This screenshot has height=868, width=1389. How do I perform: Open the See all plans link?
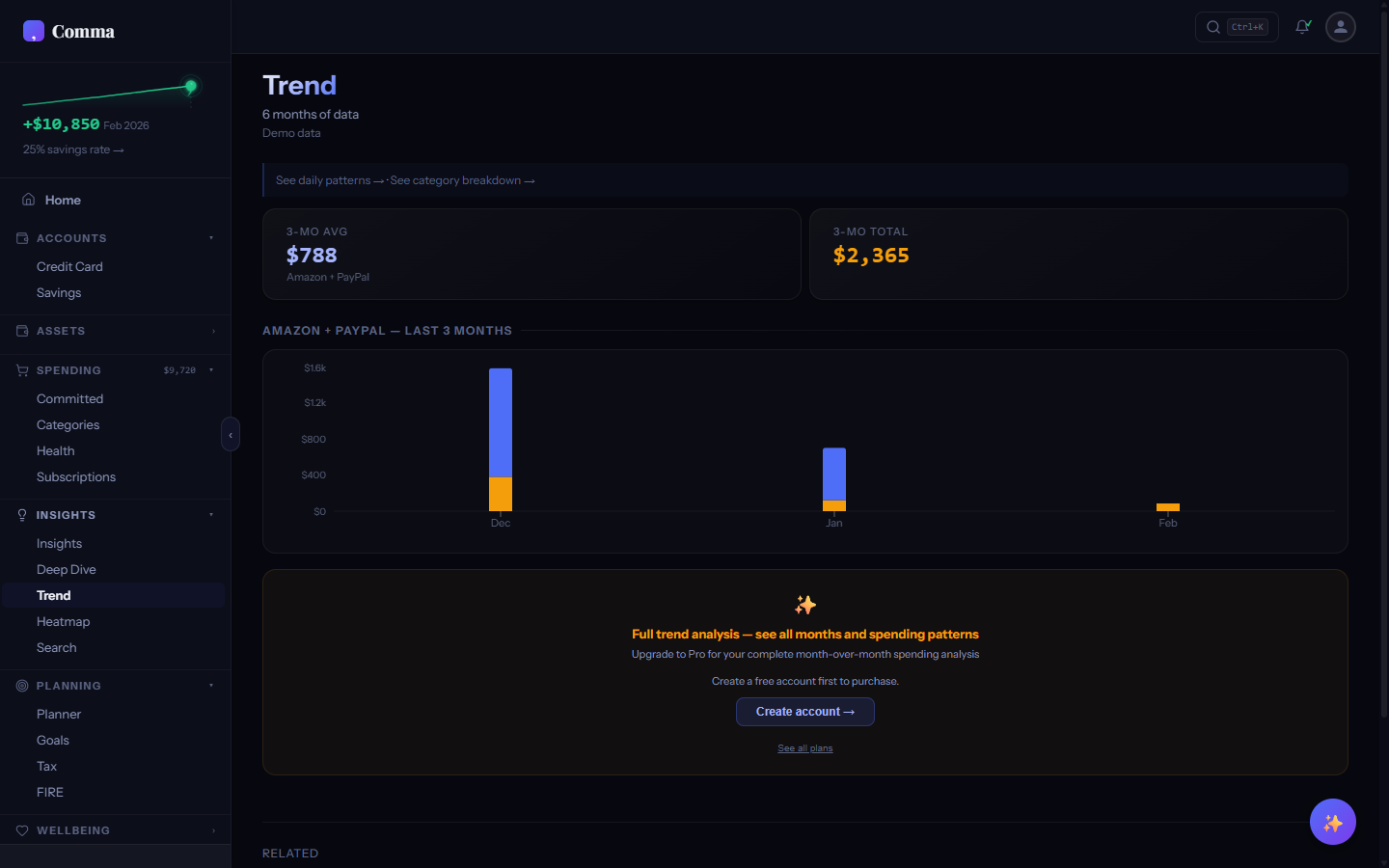pyautogui.click(x=804, y=747)
